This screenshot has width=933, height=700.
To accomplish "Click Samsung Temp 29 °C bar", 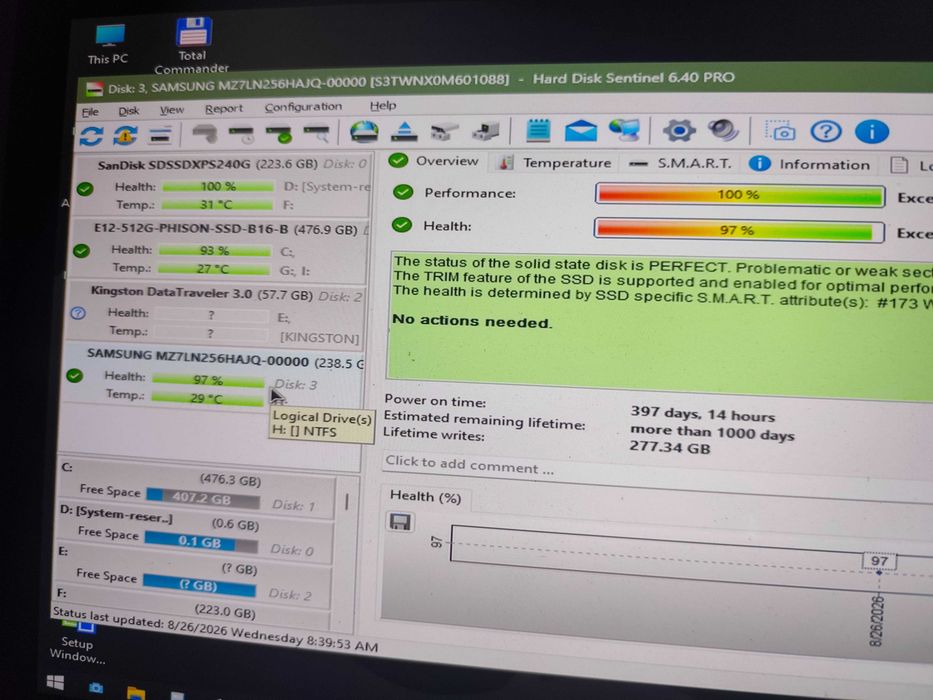I will point(207,398).
